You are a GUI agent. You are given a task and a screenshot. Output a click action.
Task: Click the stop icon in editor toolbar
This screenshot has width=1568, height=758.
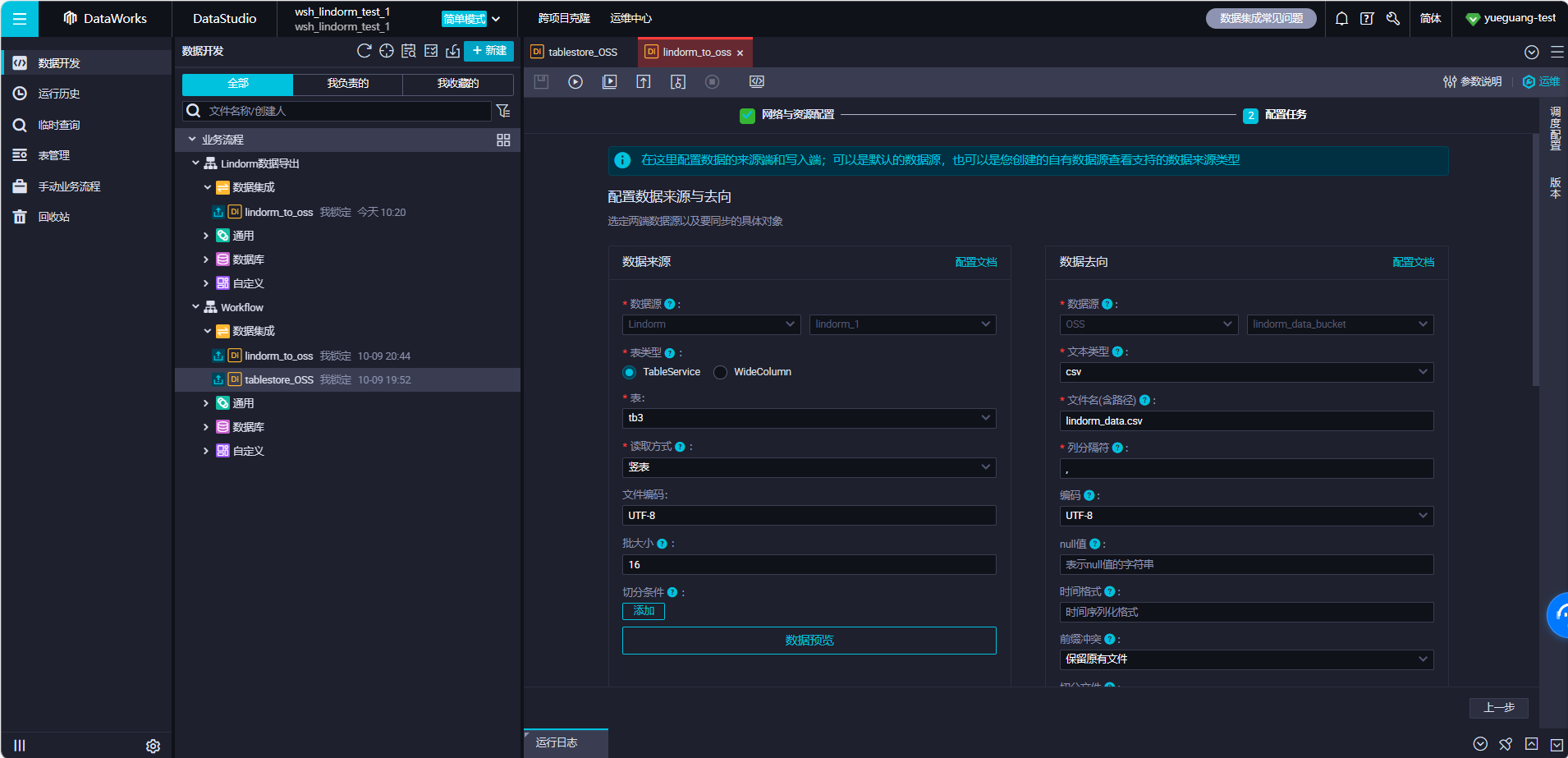click(x=713, y=81)
